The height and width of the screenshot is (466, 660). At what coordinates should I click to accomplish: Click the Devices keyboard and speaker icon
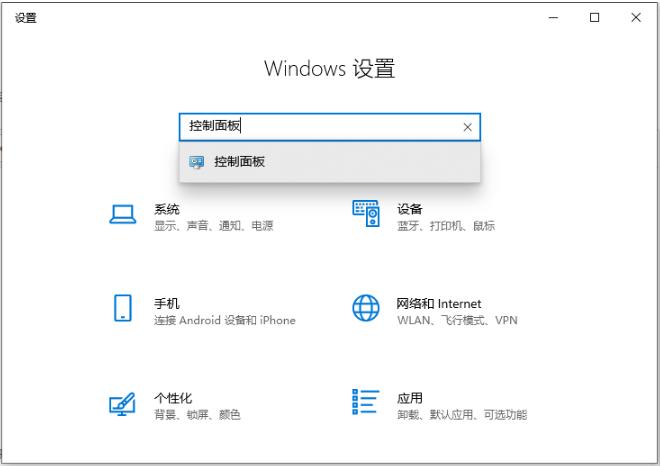pyautogui.click(x=366, y=213)
